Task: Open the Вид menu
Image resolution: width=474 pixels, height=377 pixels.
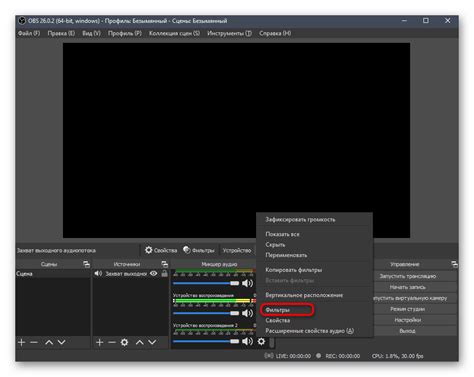Action: pos(91,33)
